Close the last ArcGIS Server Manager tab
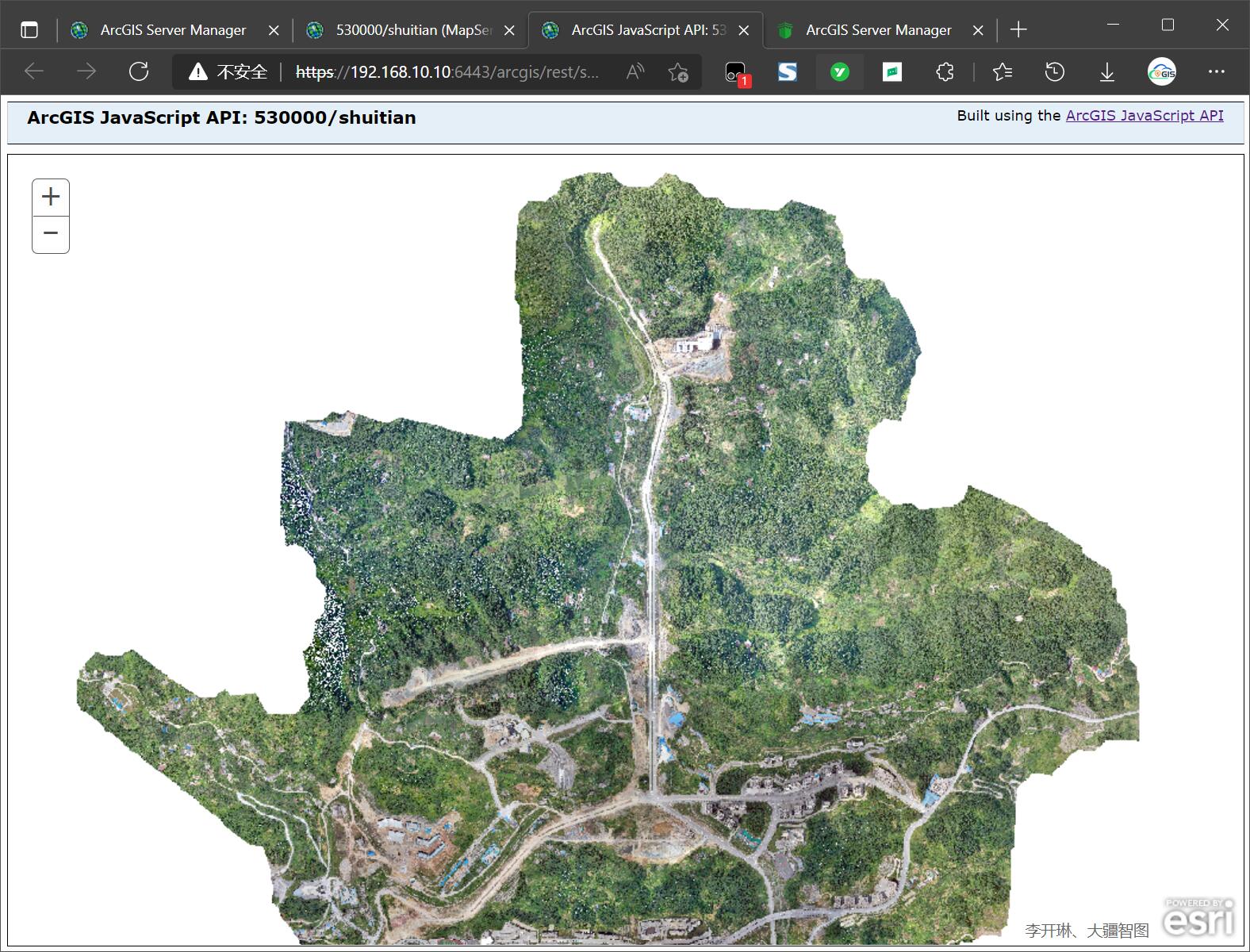This screenshot has height=952, width=1250. click(x=978, y=30)
